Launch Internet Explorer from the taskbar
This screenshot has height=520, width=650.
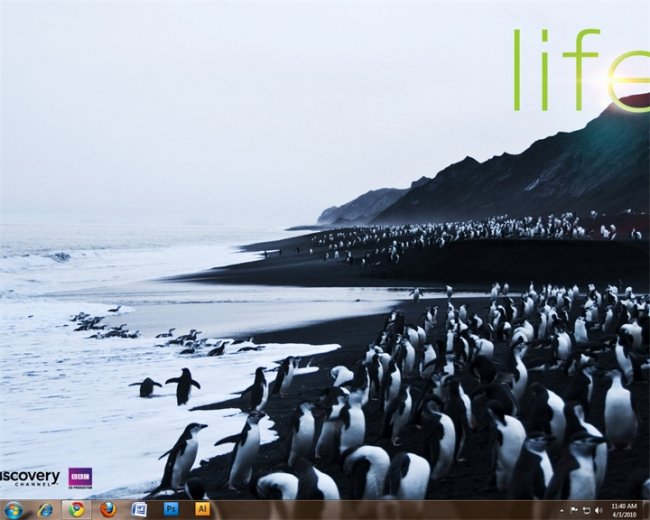[45, 509]
